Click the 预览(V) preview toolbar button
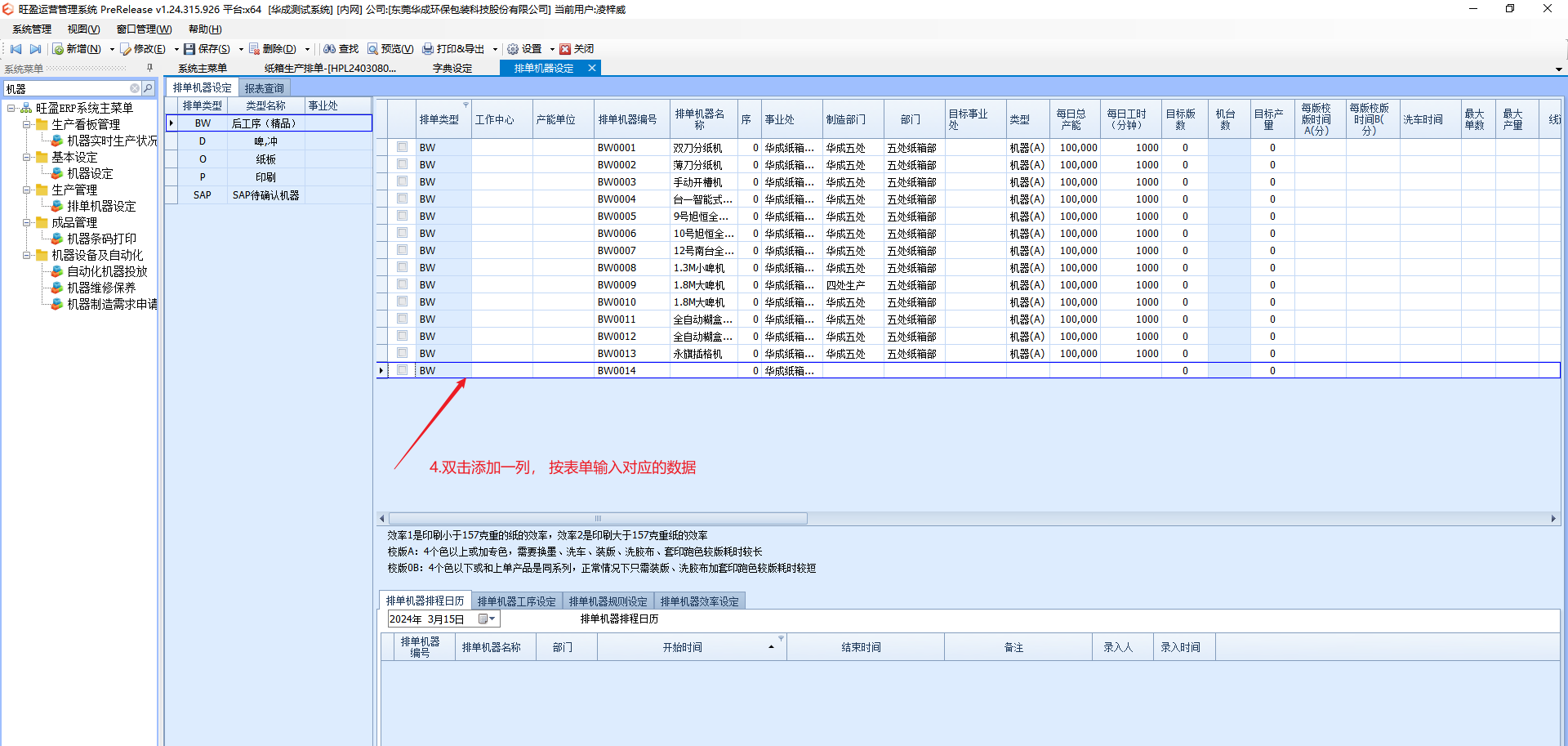This screenshot has width=1568, height=746. click(x=390, y=49)
